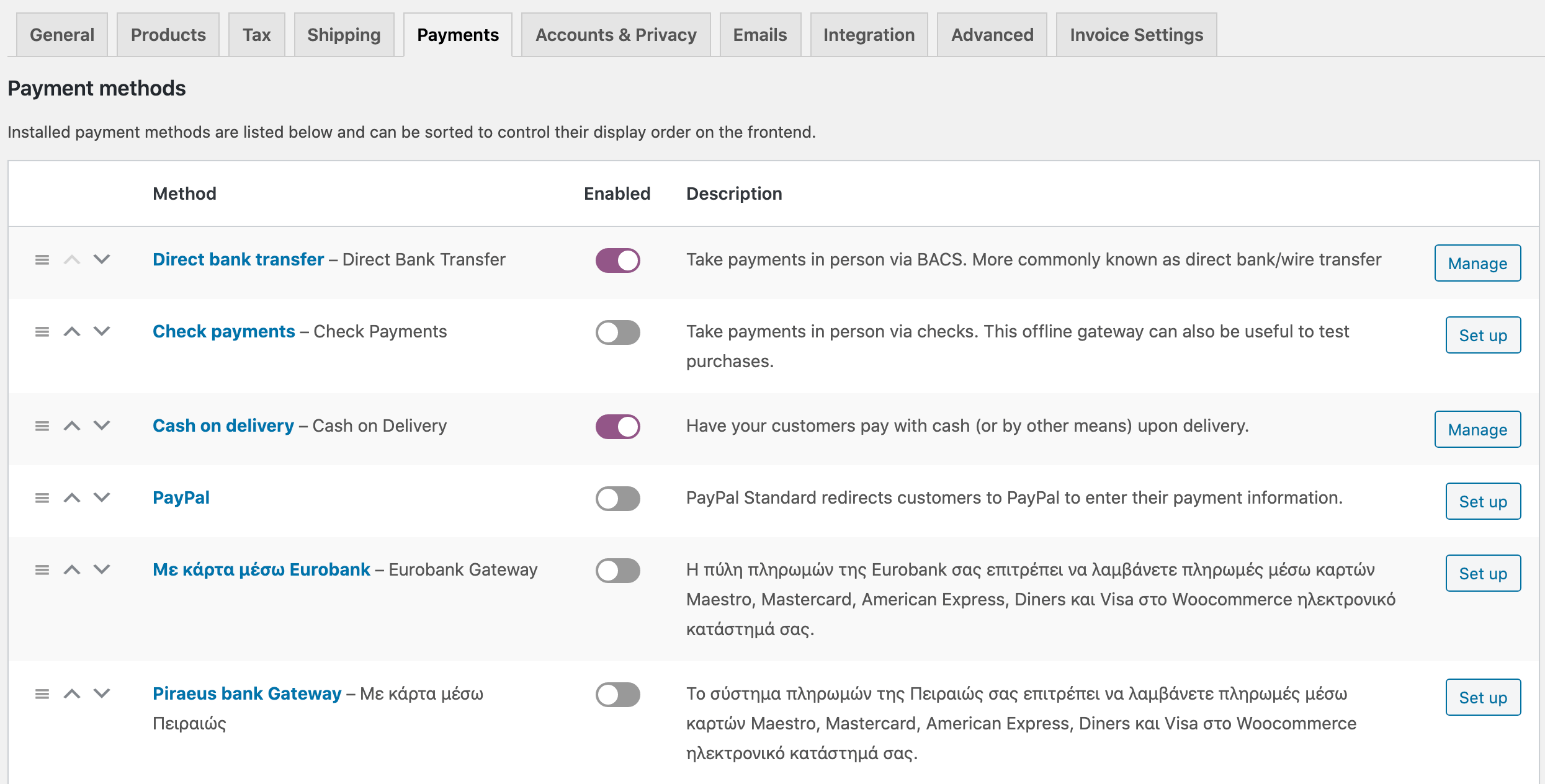Open the Check payments link
This screenshot has width=1545, height=784.
[x=224, y=331]
